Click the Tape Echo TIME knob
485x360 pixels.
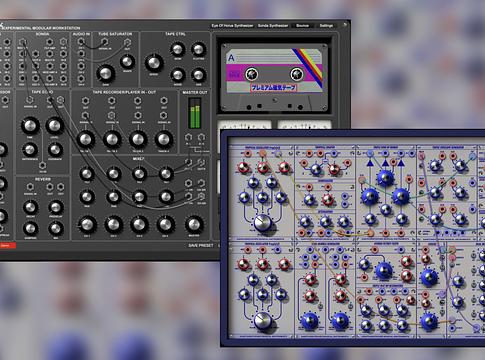[x=30, y=126]
